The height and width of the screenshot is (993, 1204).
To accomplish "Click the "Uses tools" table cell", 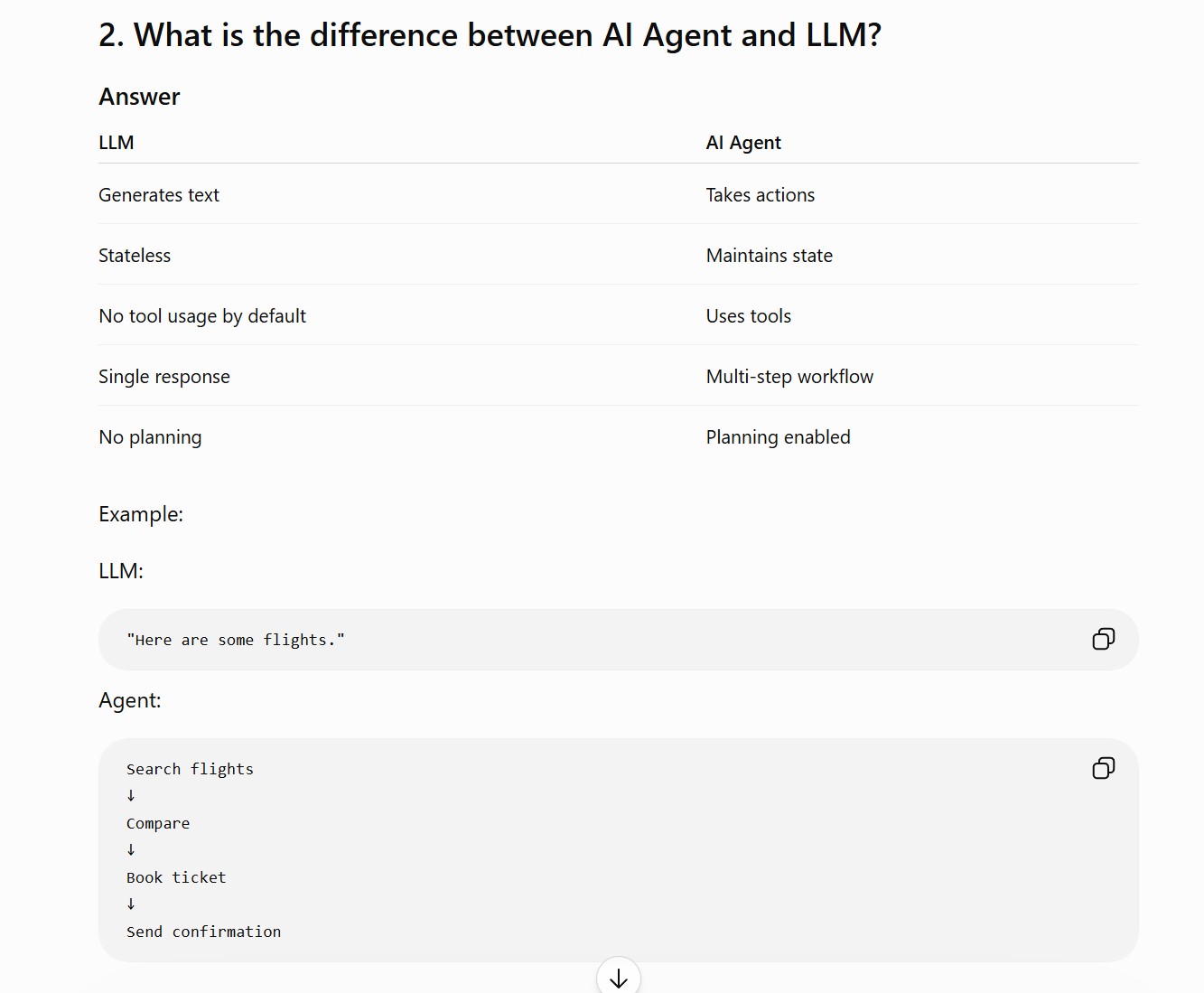I will click(x=749, y=316).
